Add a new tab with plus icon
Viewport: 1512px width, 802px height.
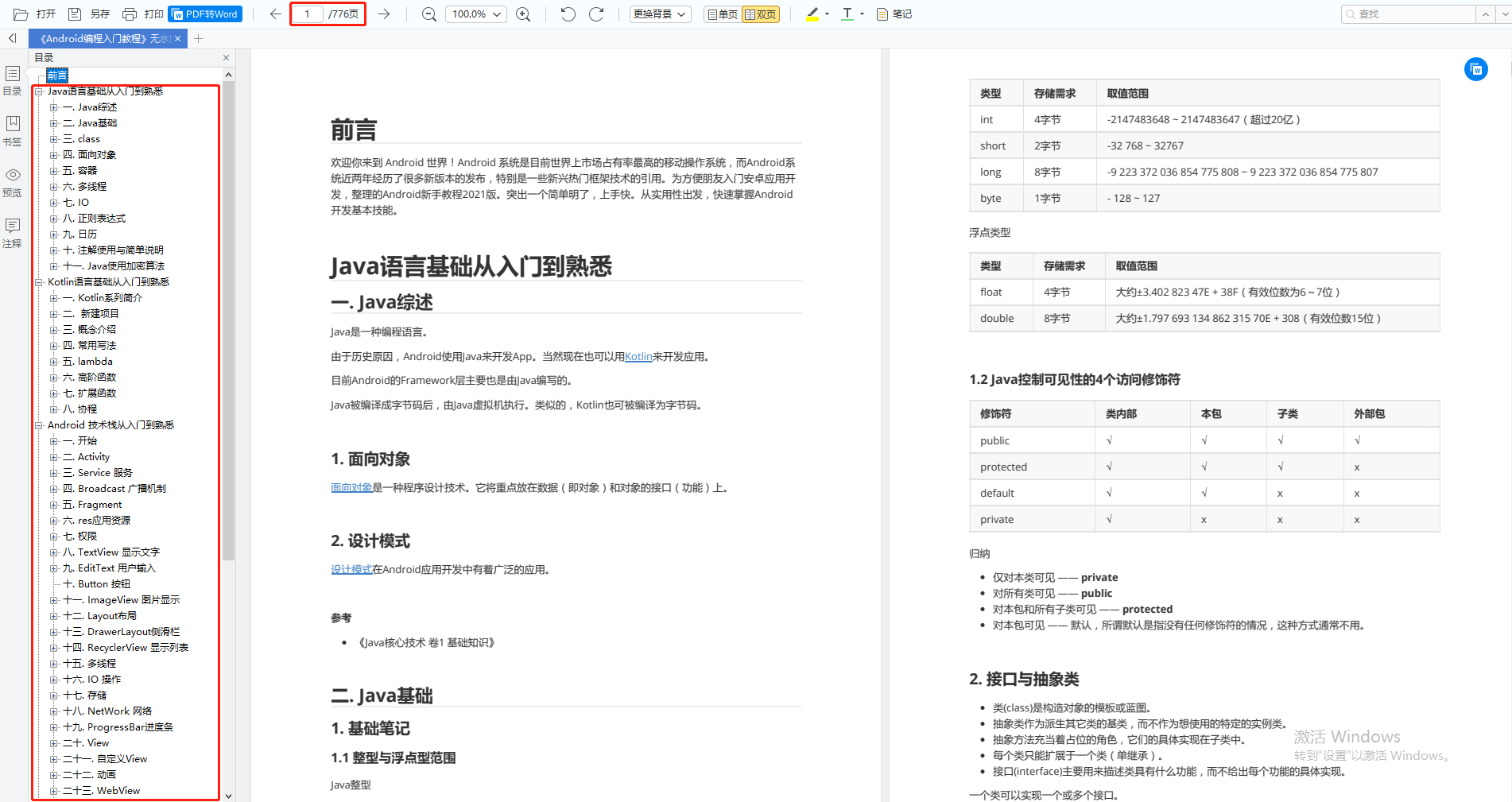(x=199, y=38)
